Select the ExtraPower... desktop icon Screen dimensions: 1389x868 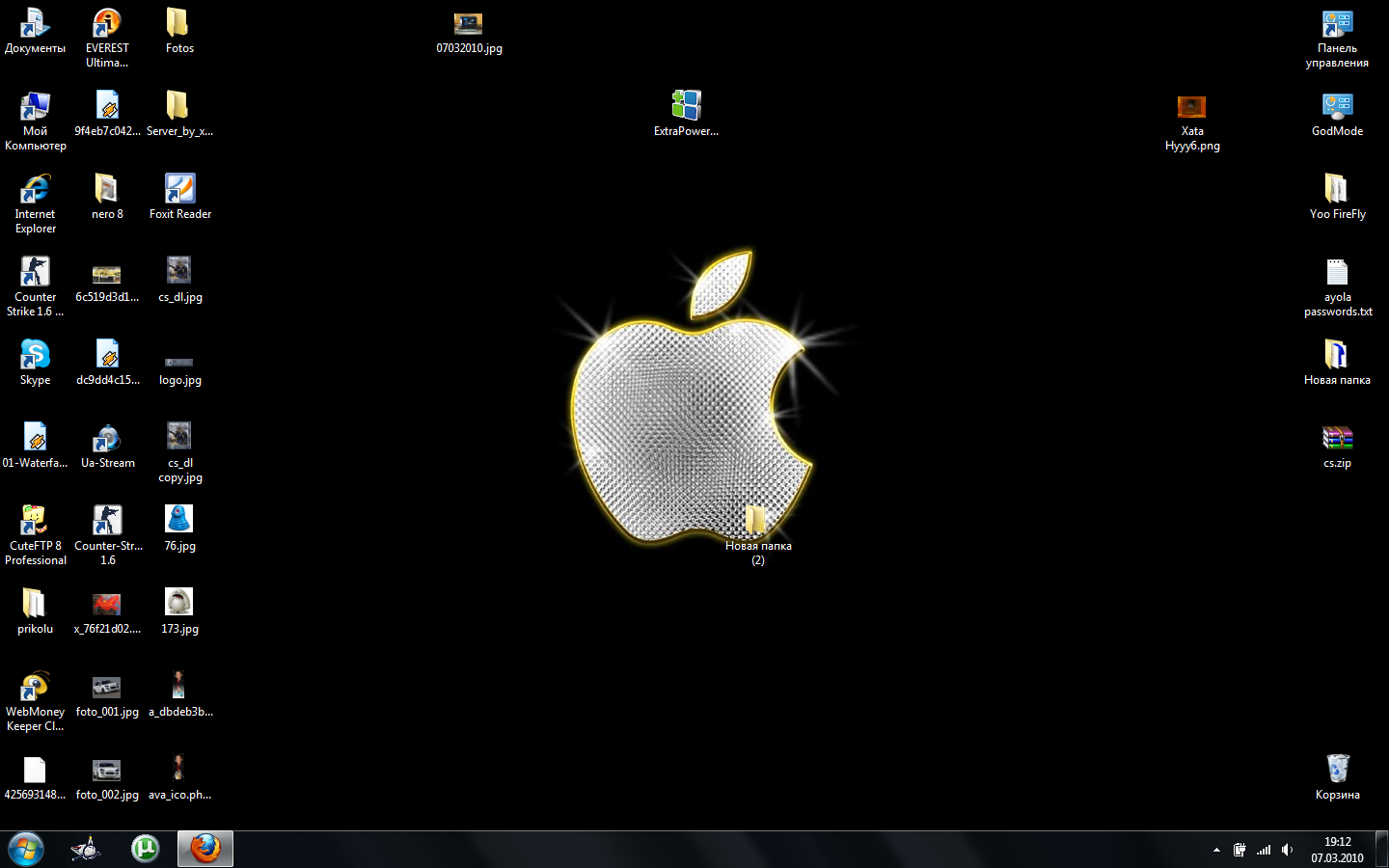[x=686, y=114]
